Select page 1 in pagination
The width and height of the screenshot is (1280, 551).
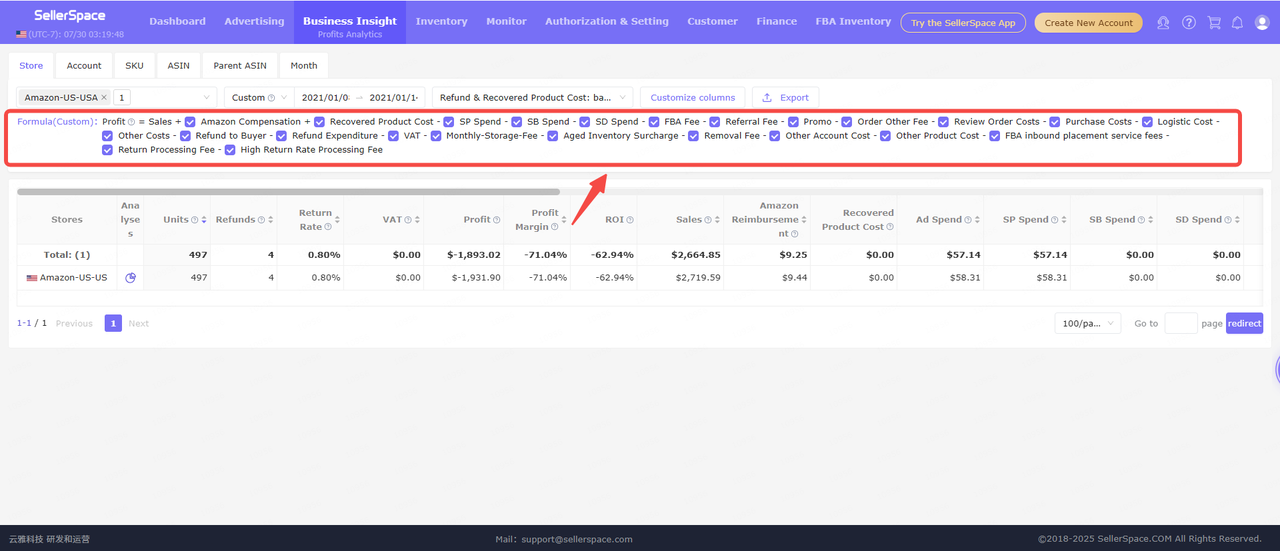(x=113, y=323)
